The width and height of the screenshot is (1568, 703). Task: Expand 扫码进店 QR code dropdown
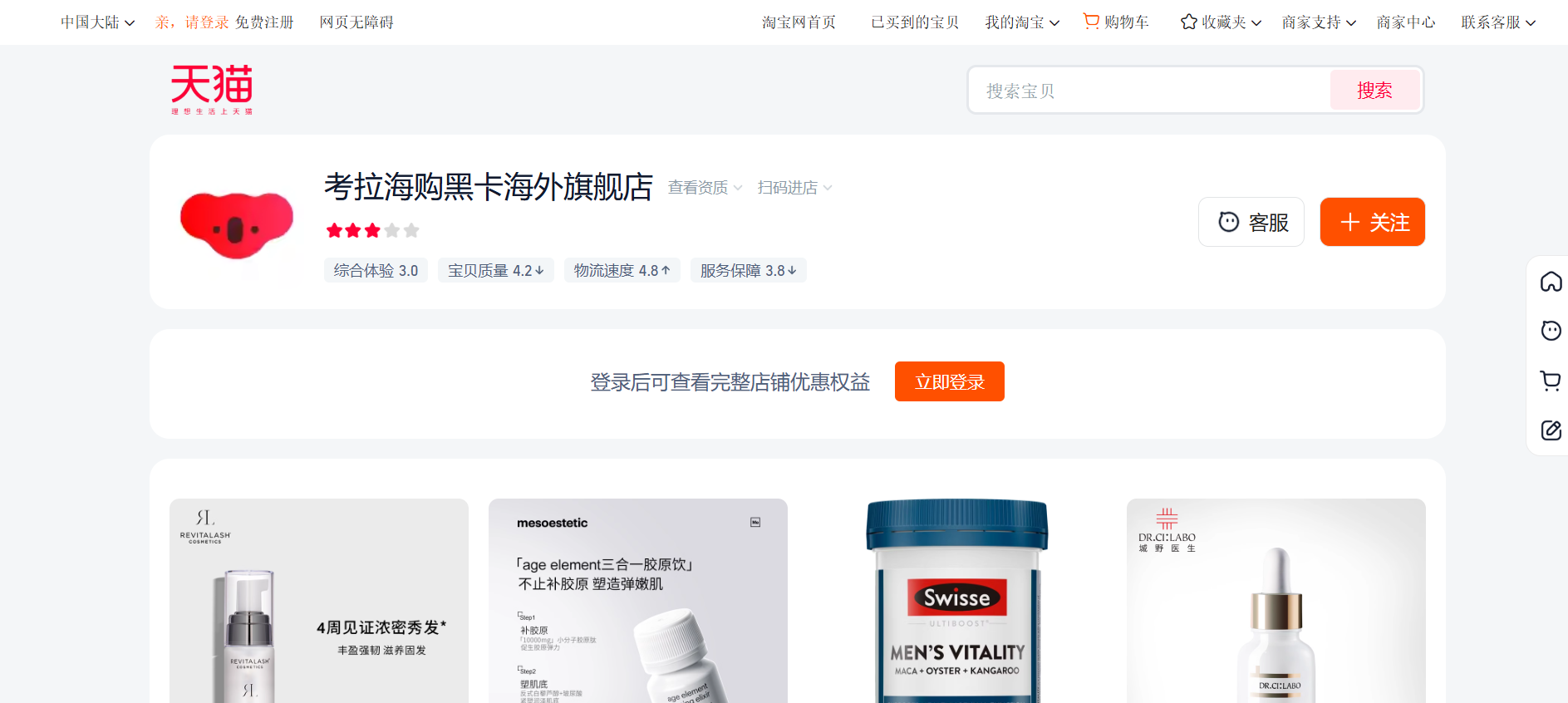pyautogui.click(x=795, y=188)
